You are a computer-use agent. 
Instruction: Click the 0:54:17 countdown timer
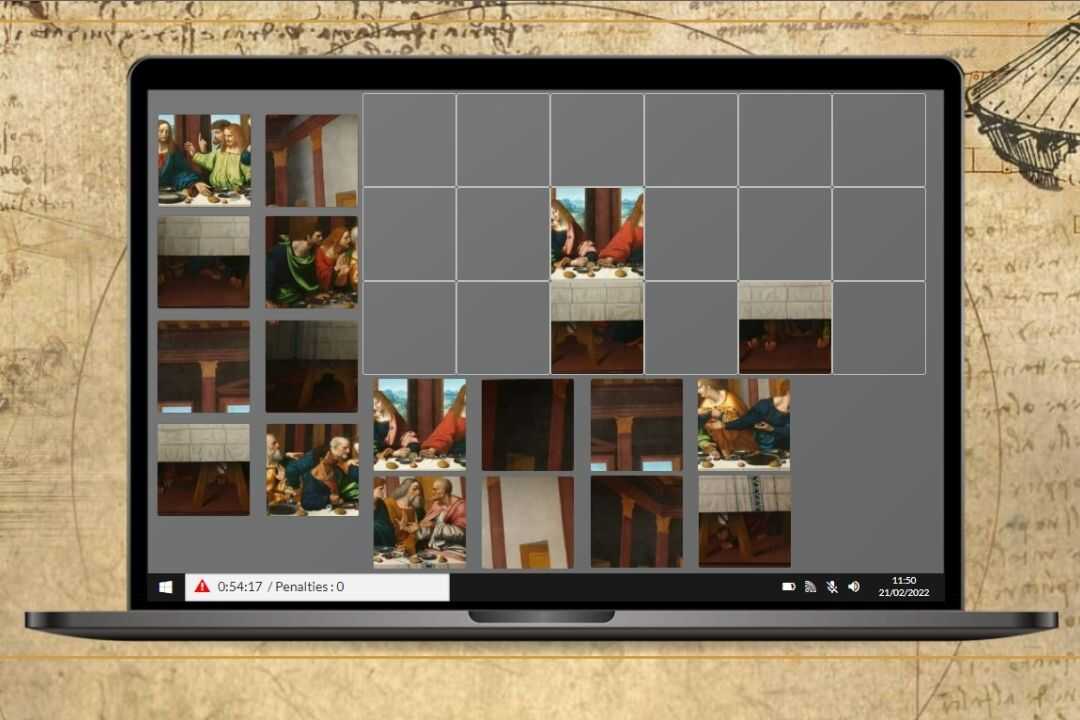[x=240, y=586]
